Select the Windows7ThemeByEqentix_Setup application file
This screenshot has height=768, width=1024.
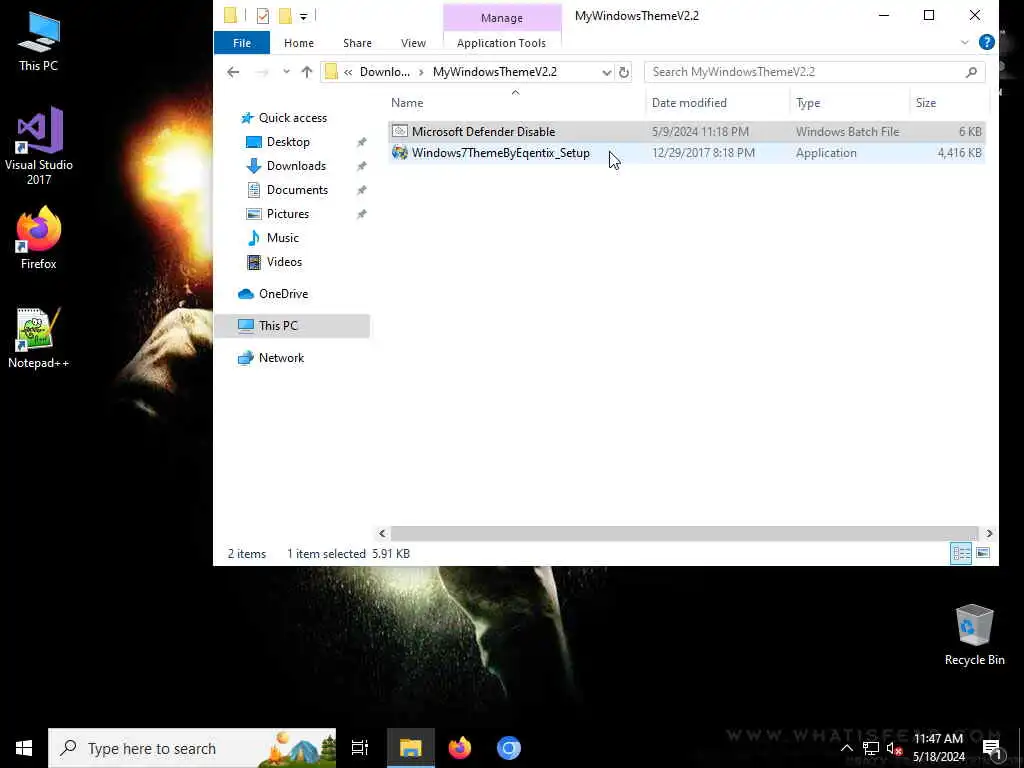click(686, 153)
